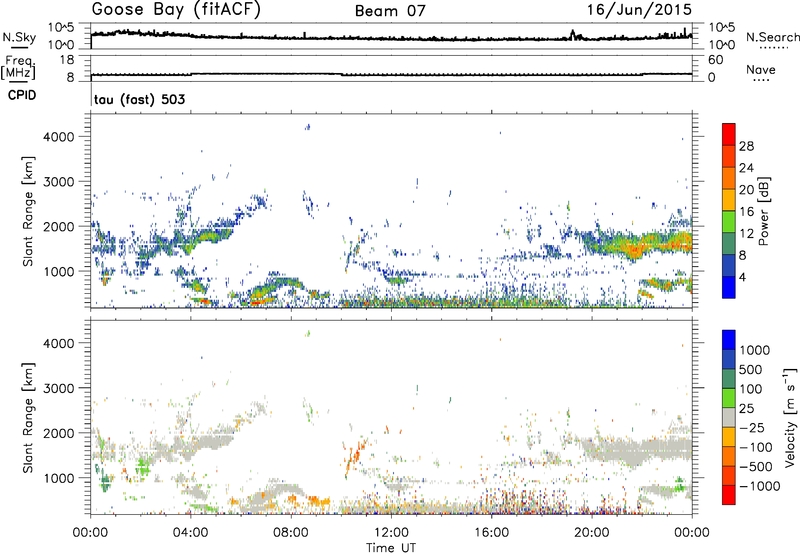Click '4000' on the power panel range axis
The width and height of the screenshot is (800, 554).
click(59, 137)
